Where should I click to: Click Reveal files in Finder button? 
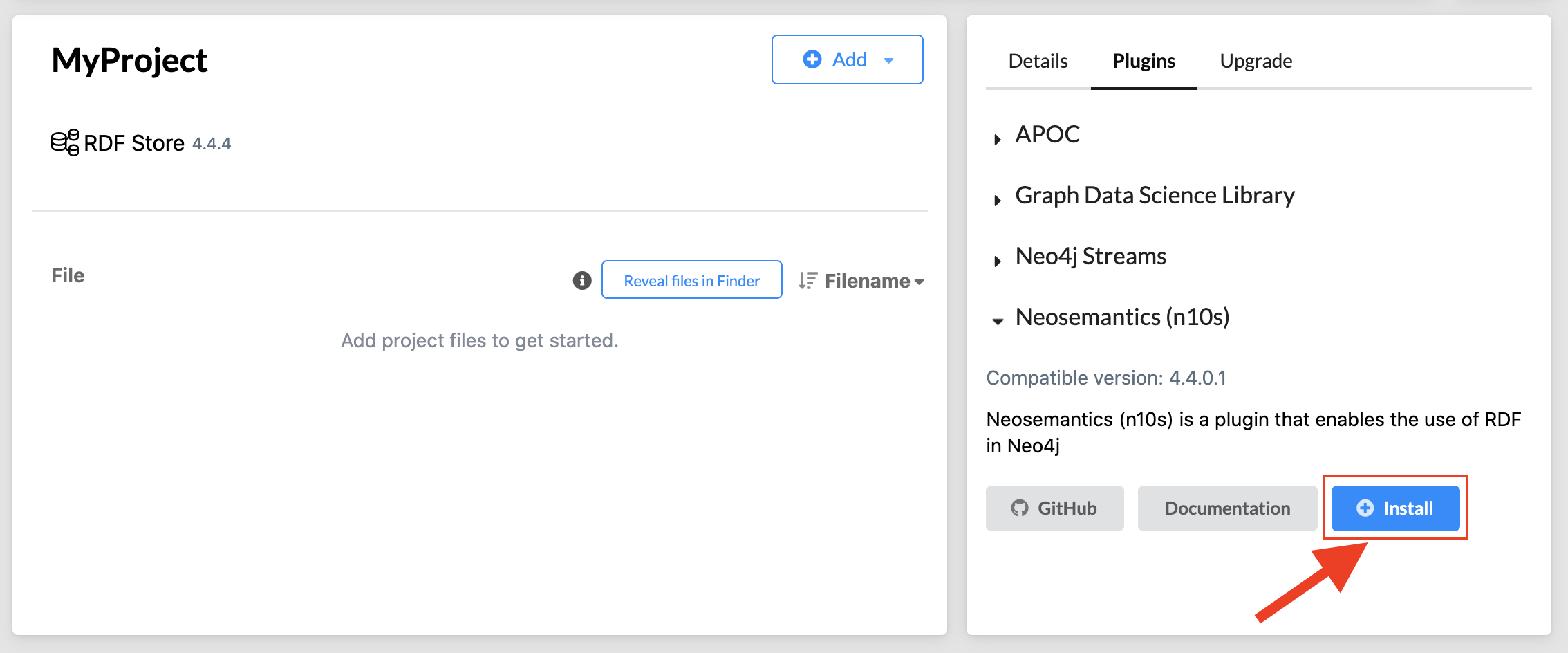tap(692, 280)
